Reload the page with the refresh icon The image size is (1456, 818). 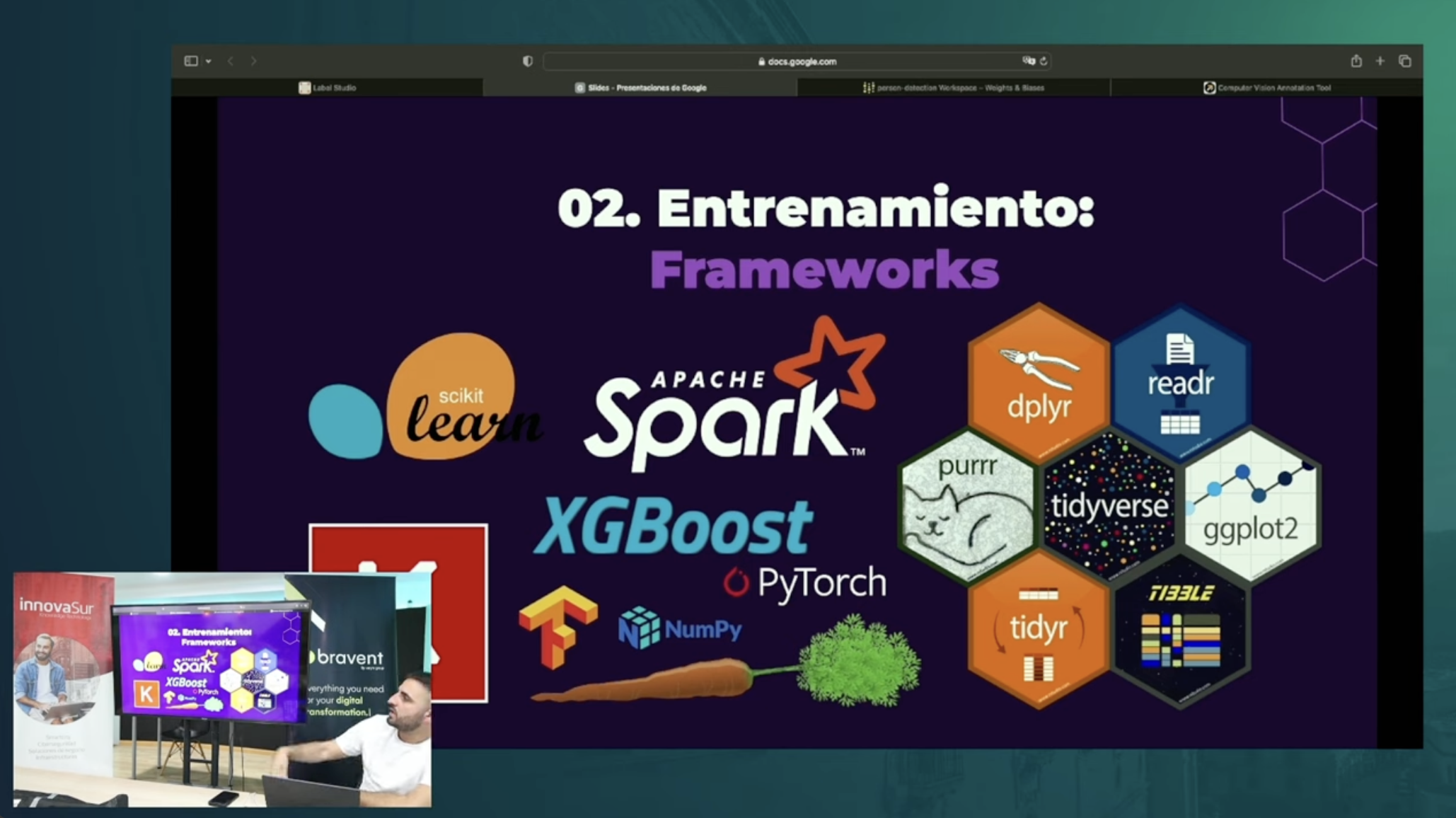(x=1044, y=62)
